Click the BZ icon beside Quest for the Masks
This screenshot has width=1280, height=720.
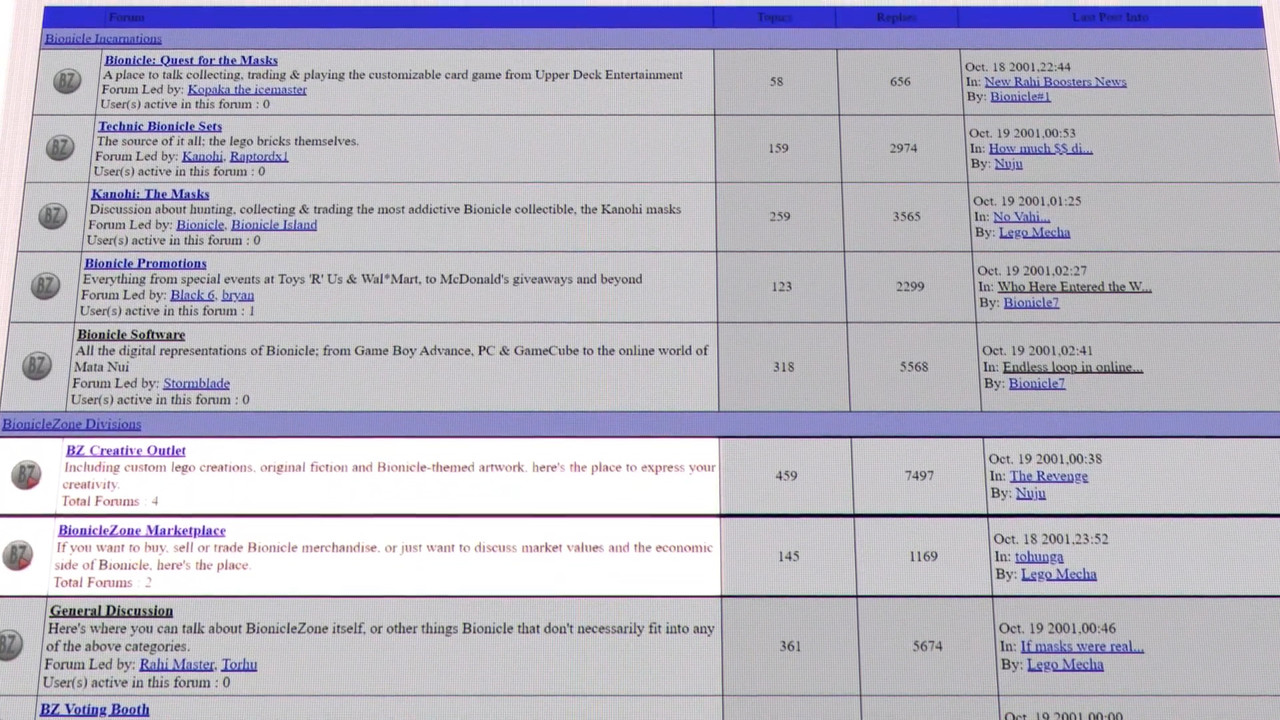tap(66, 81)
